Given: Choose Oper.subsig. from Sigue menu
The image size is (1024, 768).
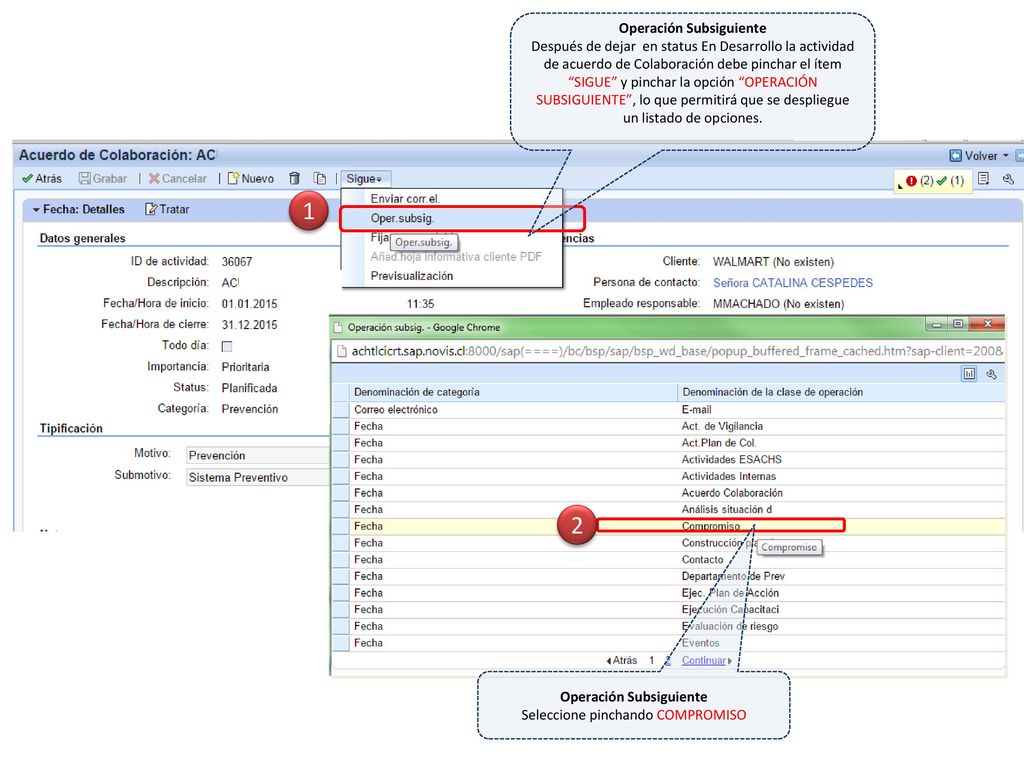Looking at the screenshot, I should click(402, 218).
